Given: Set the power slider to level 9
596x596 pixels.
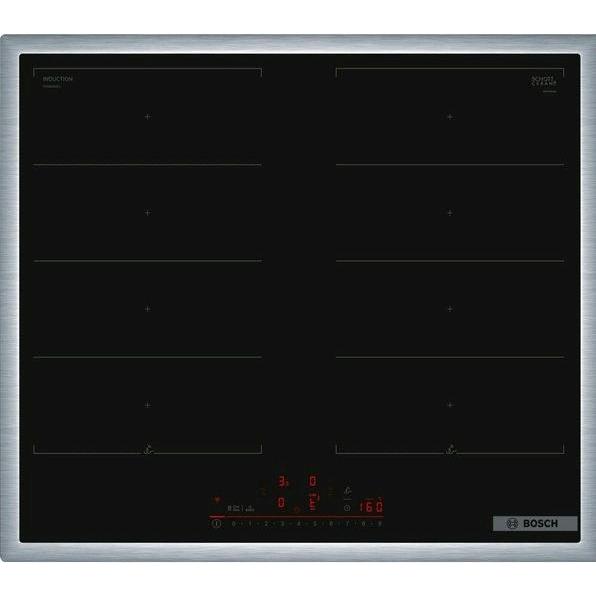Looking at the screenshot, I should [x=380, y=524].
